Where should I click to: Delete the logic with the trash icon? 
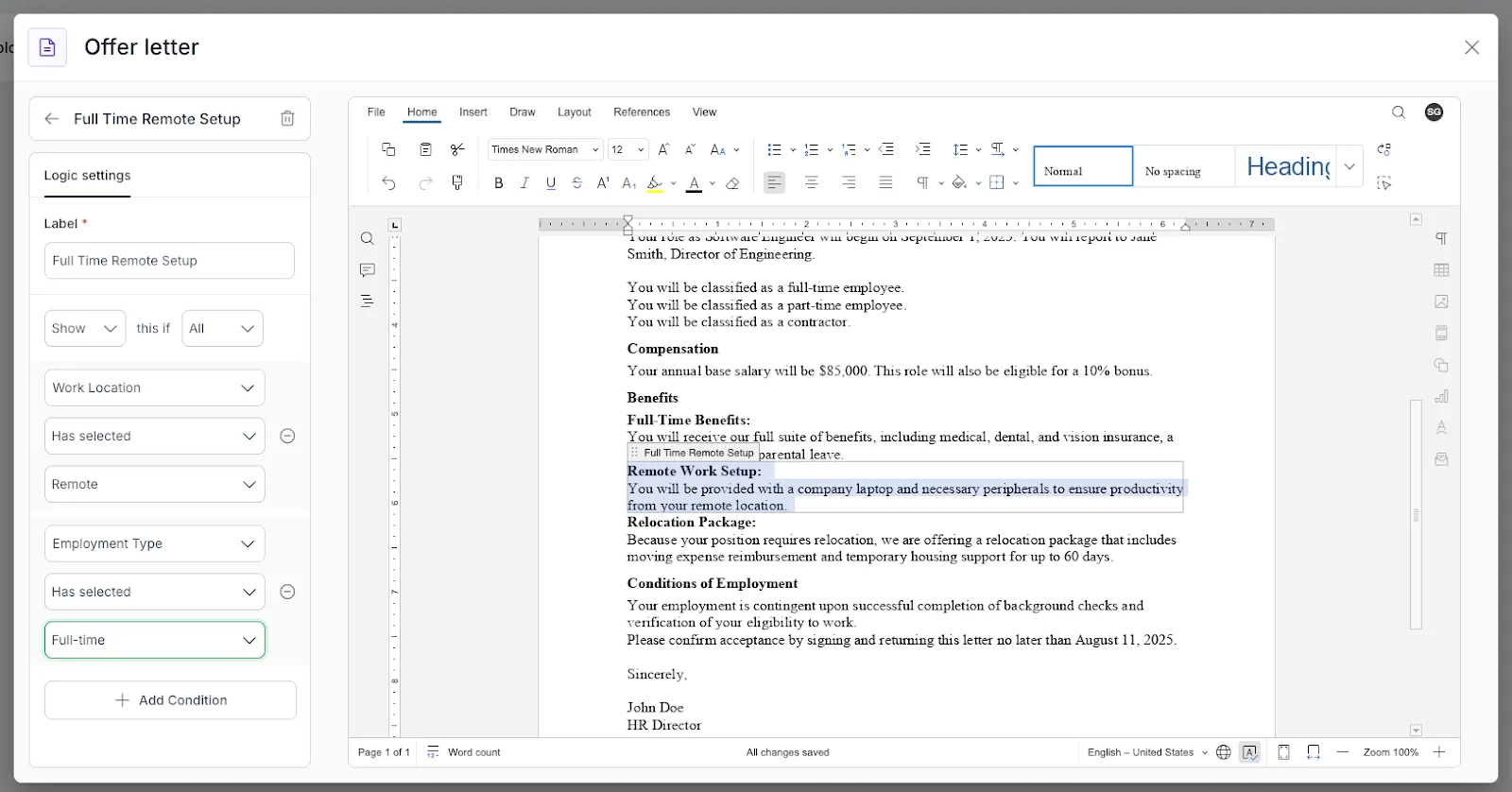point(287,119)
